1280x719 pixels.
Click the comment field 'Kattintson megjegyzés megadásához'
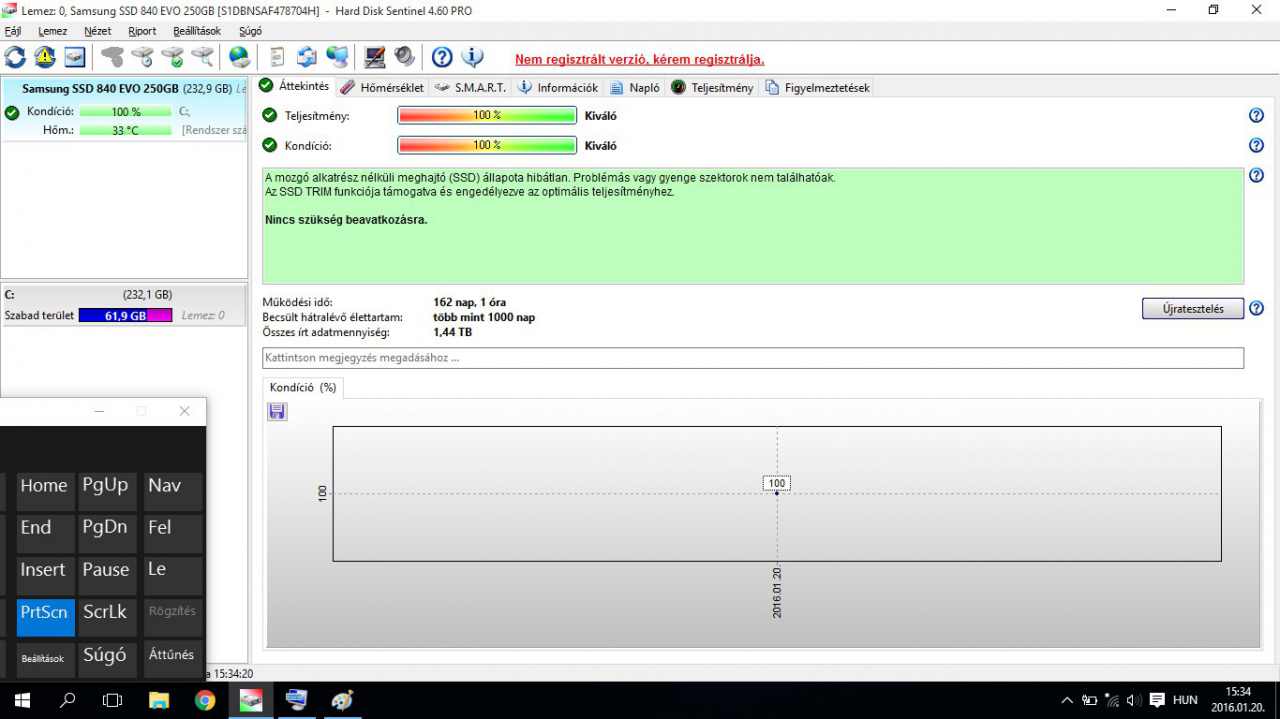(x=753, y=358)
